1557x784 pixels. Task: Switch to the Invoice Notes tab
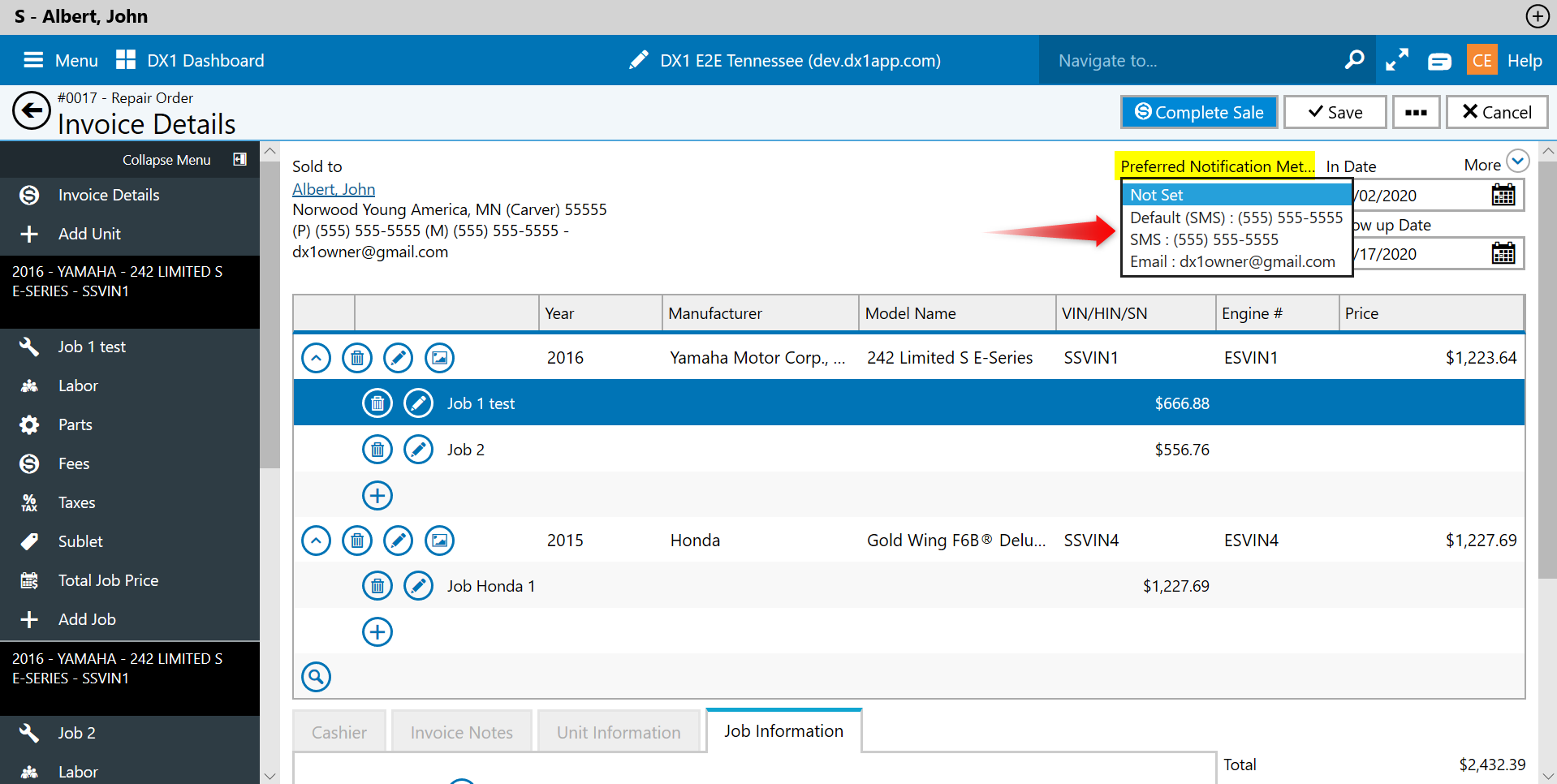tap(462, 732)
